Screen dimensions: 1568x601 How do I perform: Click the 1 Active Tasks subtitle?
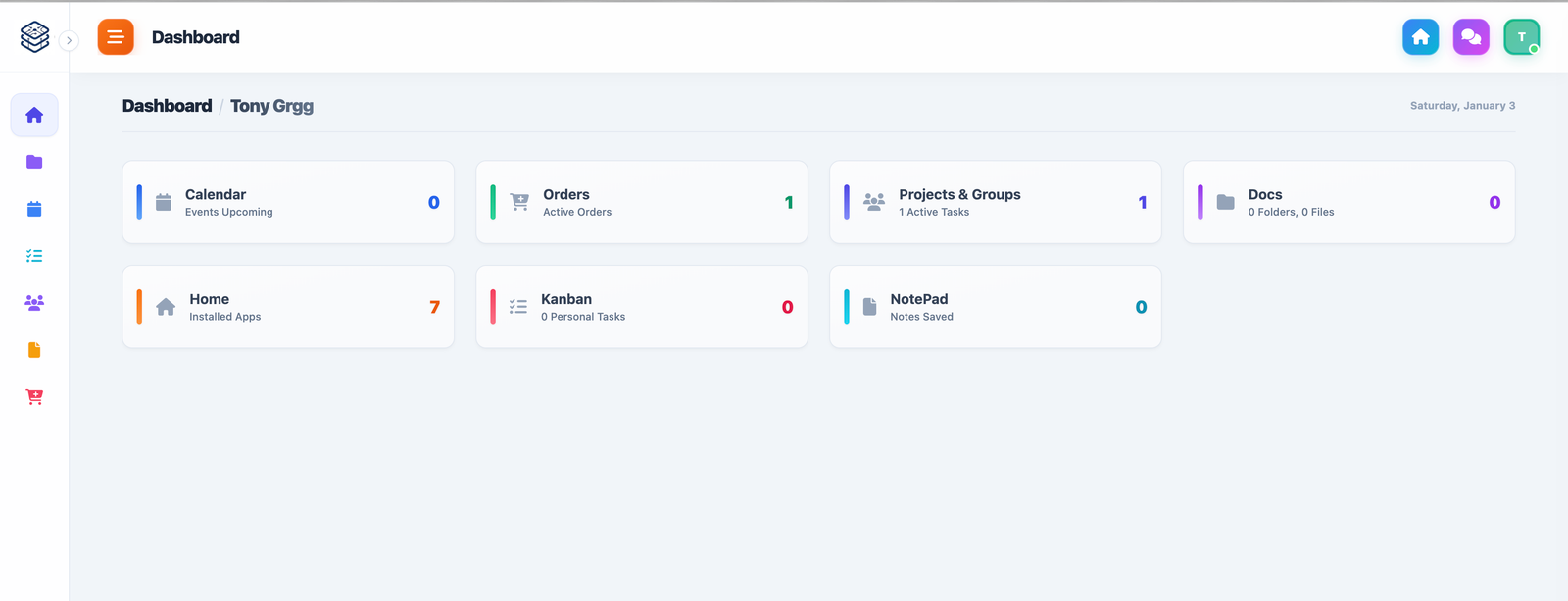coord(934,212)
